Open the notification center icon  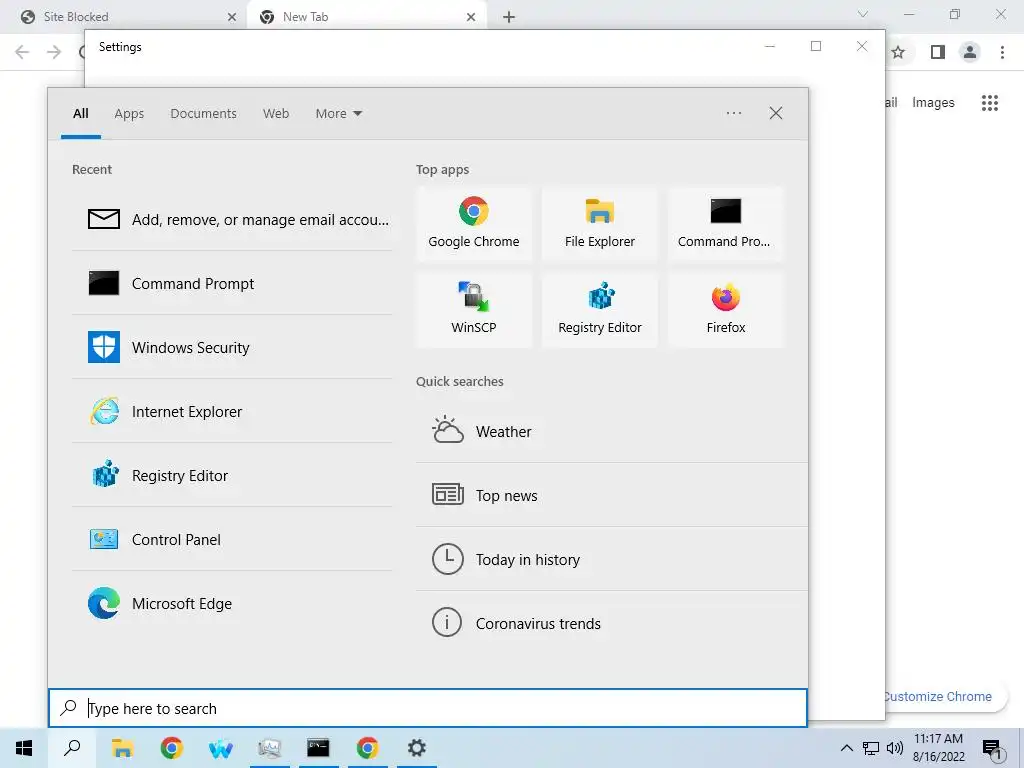point(991,749)
